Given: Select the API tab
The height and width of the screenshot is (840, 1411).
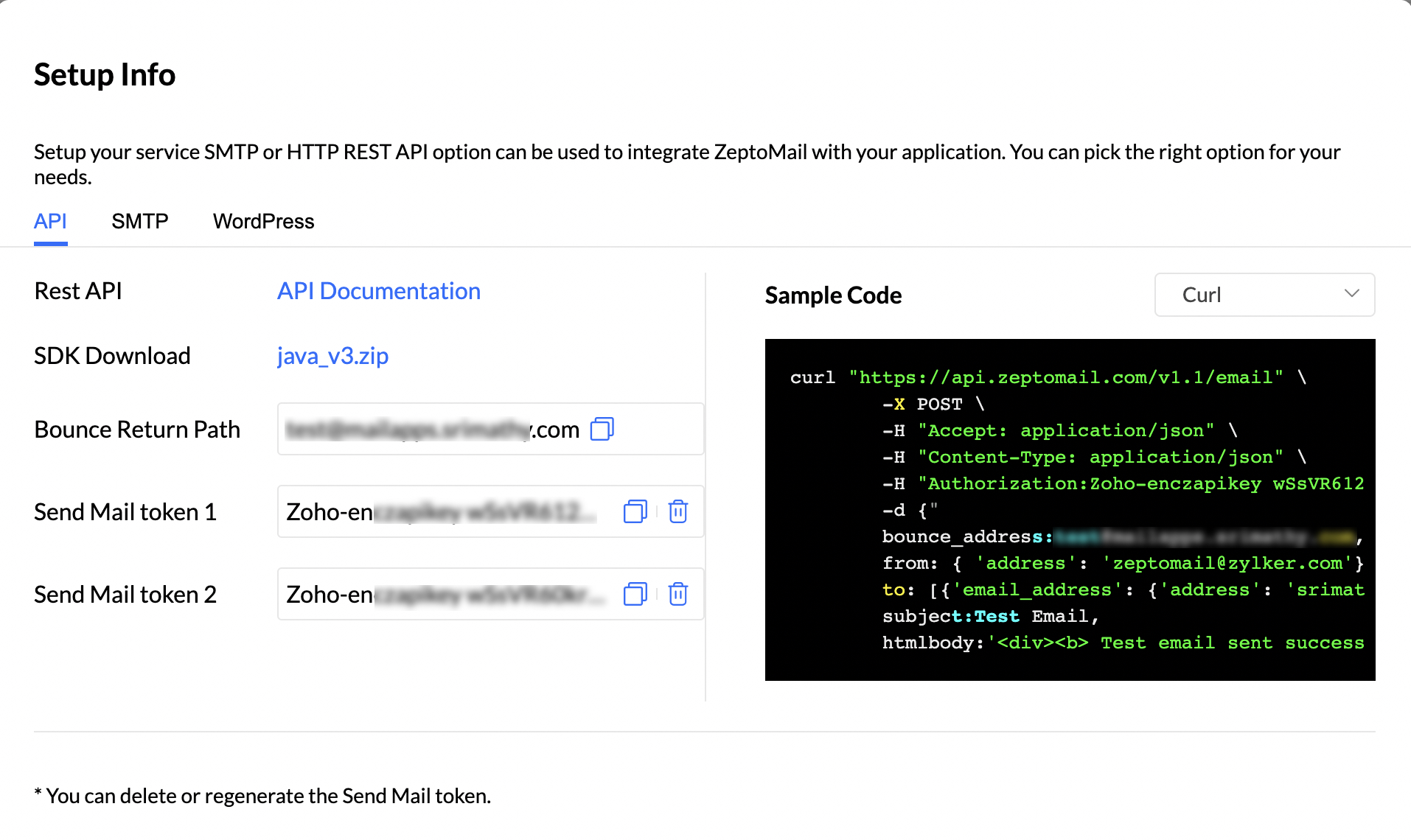Looking at the screenshot, I should [x=50, y=221].
